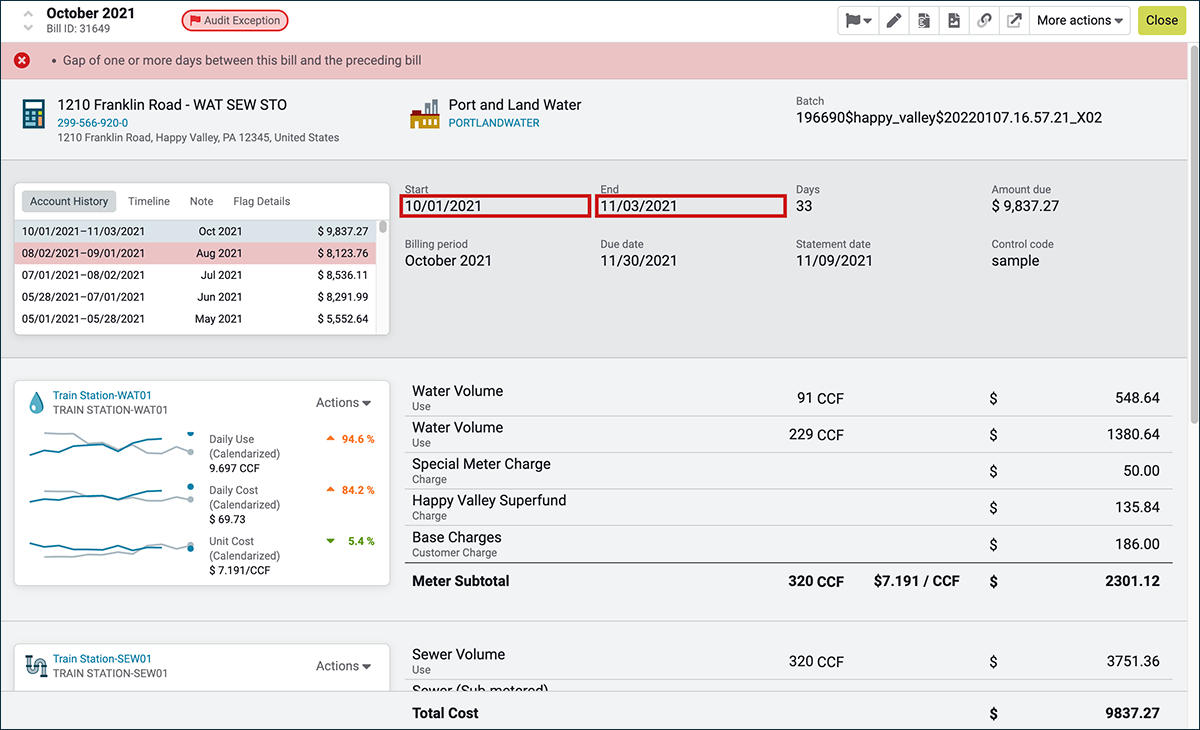Click the Daily Use sparkline chart

pos(111,444)
